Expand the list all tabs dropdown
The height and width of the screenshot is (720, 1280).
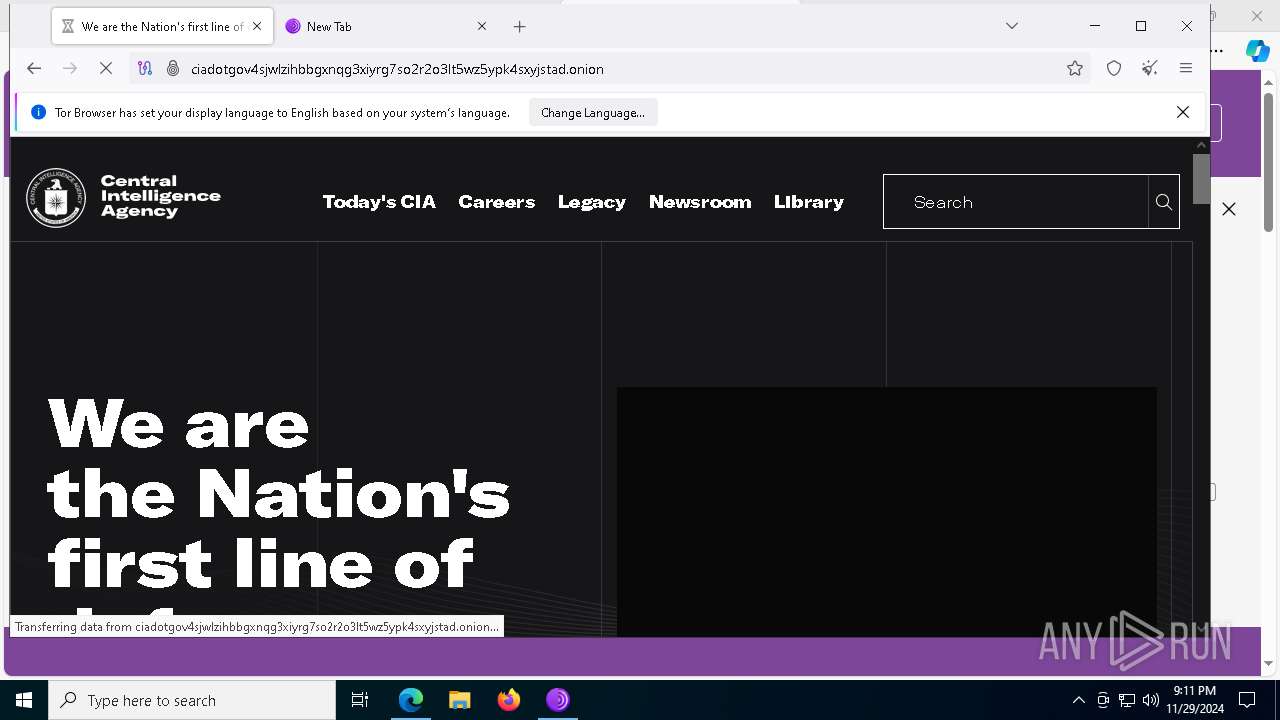pos(1012,26)
